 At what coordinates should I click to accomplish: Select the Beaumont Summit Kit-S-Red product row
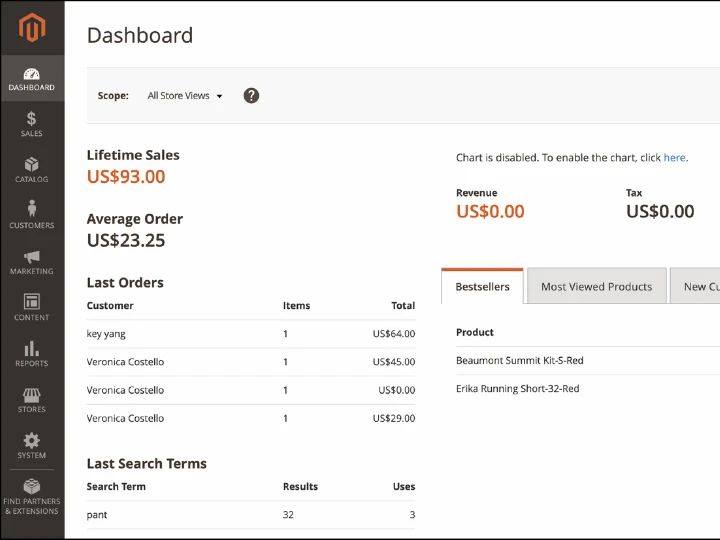(x=519, y=360)
